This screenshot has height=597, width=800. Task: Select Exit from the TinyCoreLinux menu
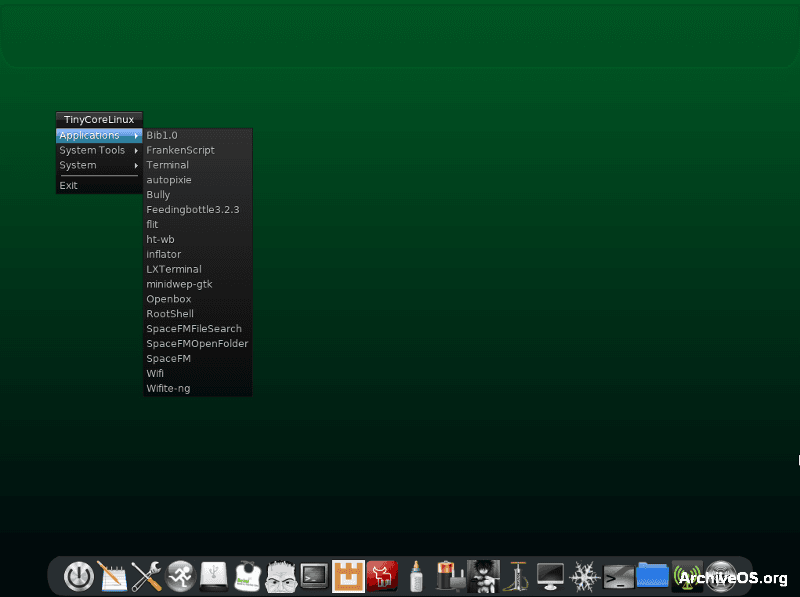pyautogui.click(x=99, y=185)
